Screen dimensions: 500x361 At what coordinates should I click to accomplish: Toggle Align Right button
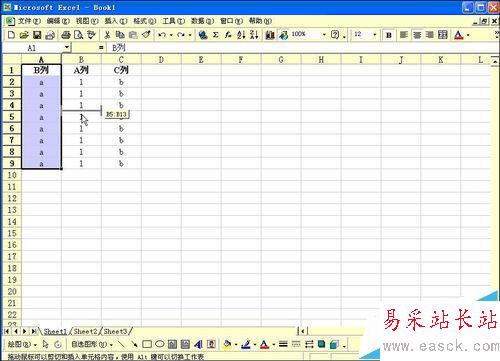click(430, 35)
